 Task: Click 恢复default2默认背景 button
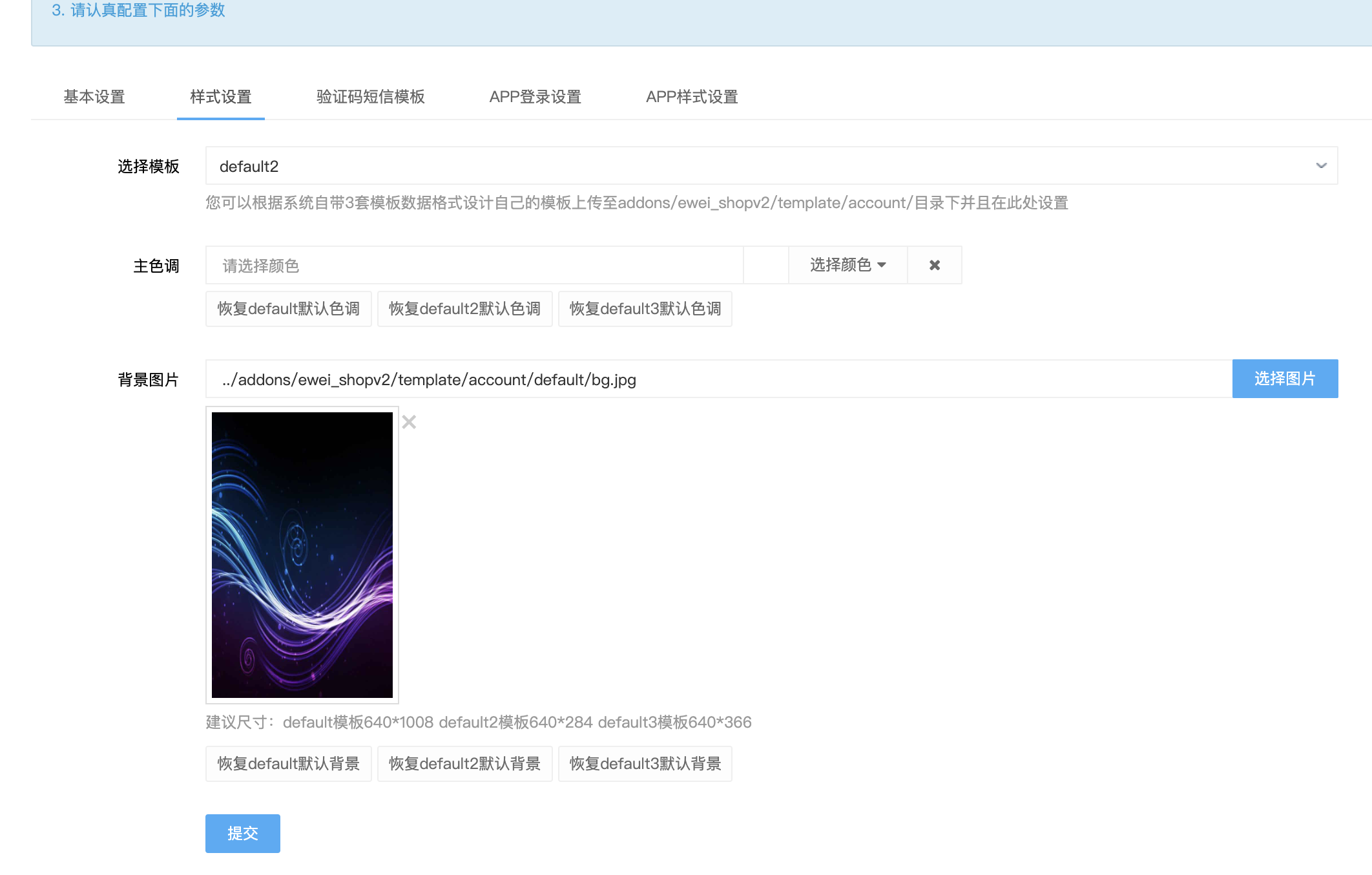pyautogui.click(x=465, y=764)
